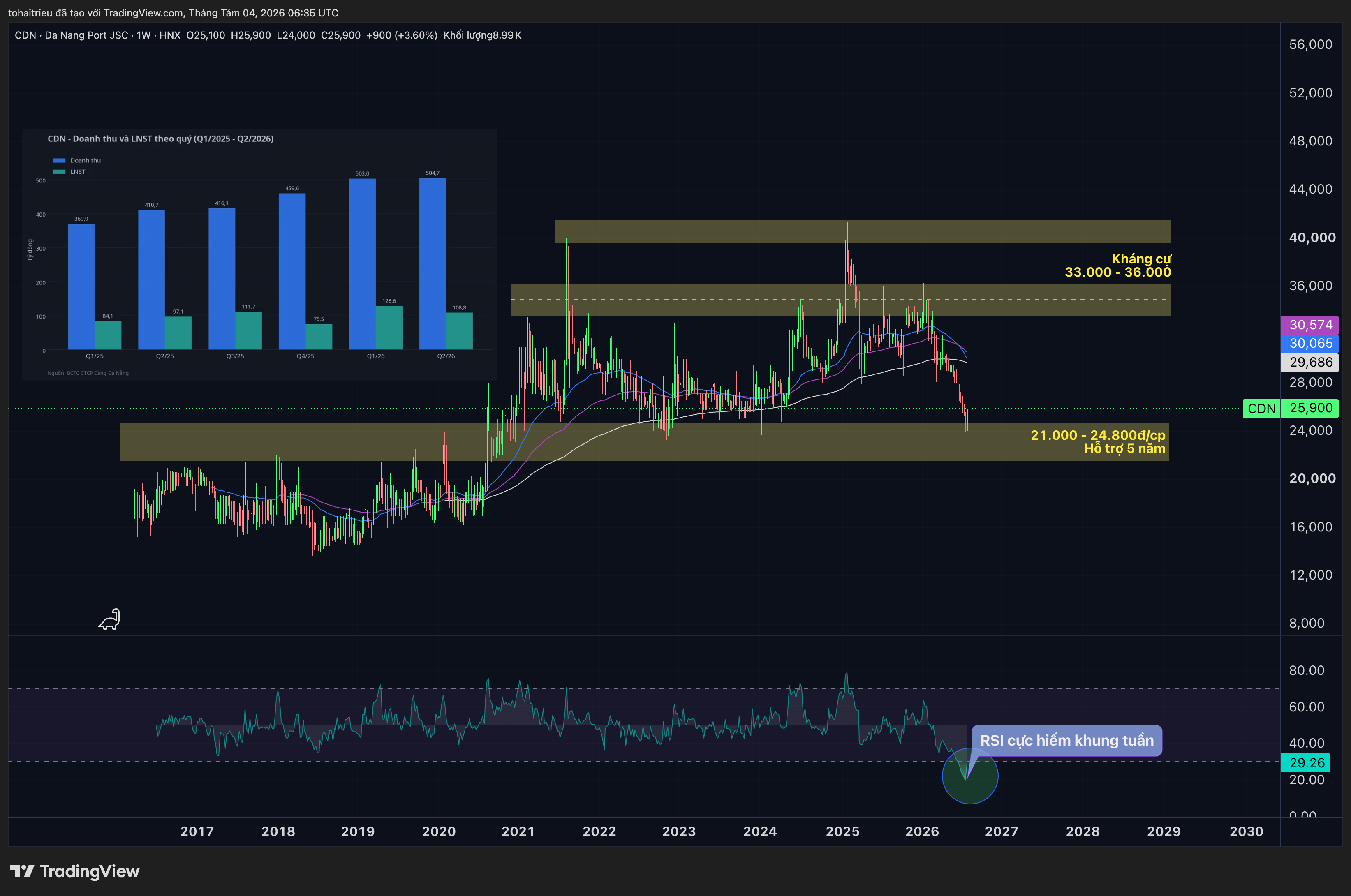
Task: Click the 40,000 price axis label
Action: 1312,237
